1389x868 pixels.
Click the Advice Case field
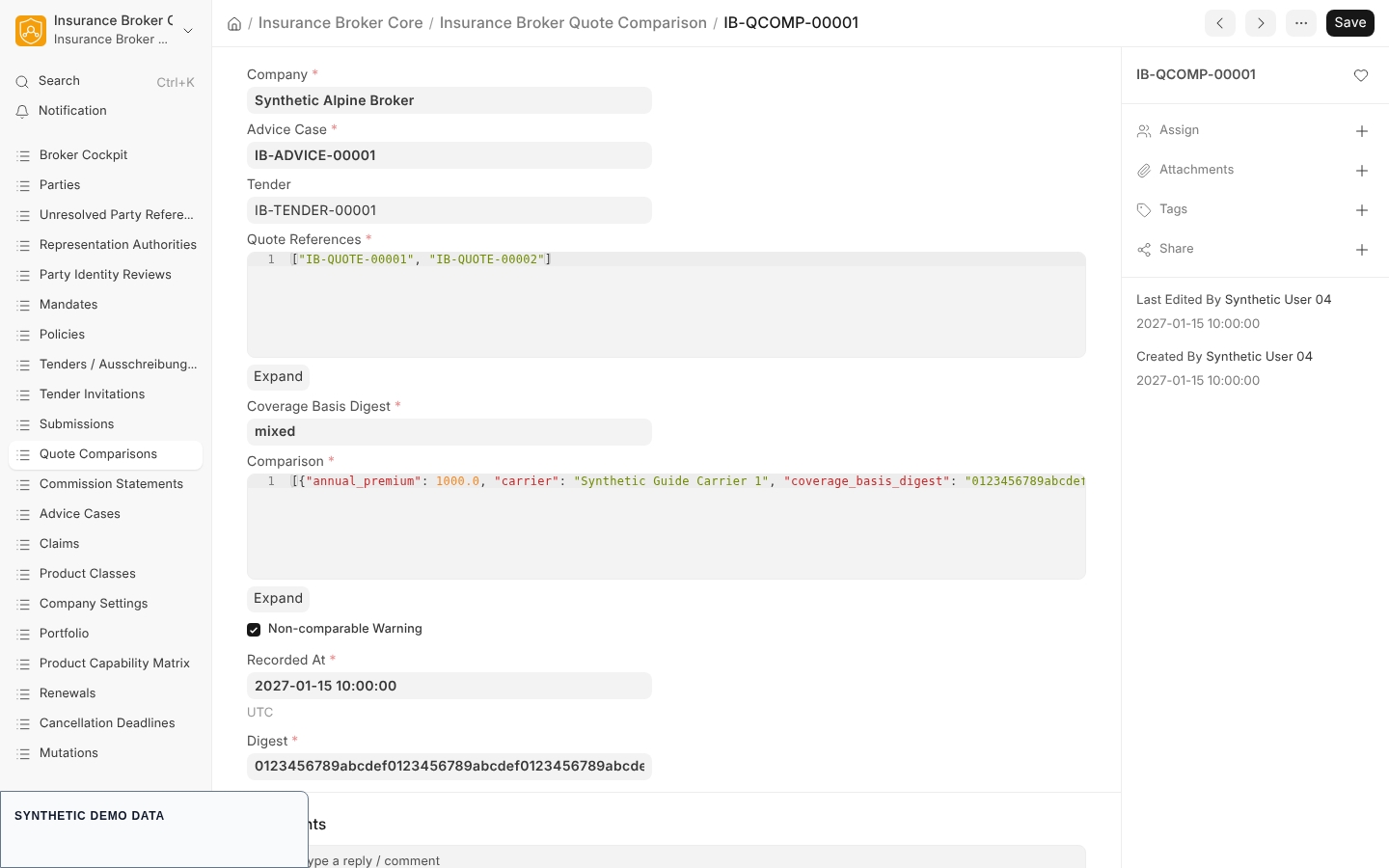tap(449, 155)
